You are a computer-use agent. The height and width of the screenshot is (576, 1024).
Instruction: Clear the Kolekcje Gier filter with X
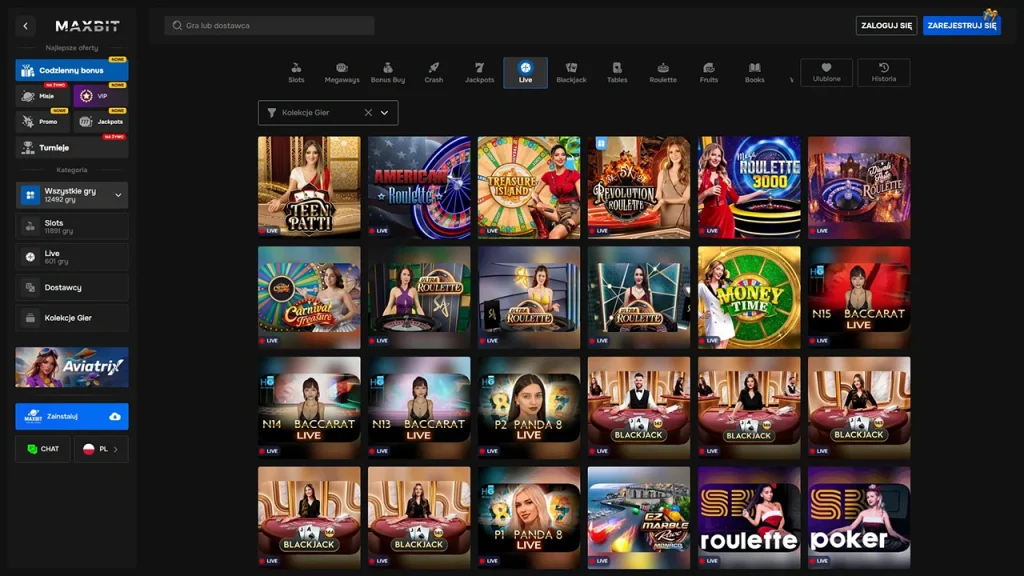[x=368, y=113]
